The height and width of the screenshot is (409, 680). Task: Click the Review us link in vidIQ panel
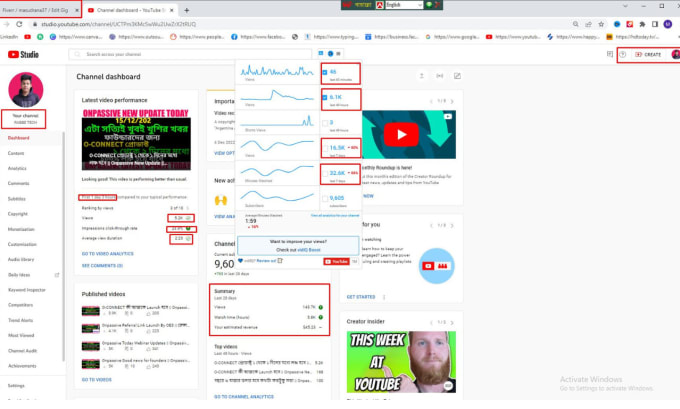coord(266,261)
